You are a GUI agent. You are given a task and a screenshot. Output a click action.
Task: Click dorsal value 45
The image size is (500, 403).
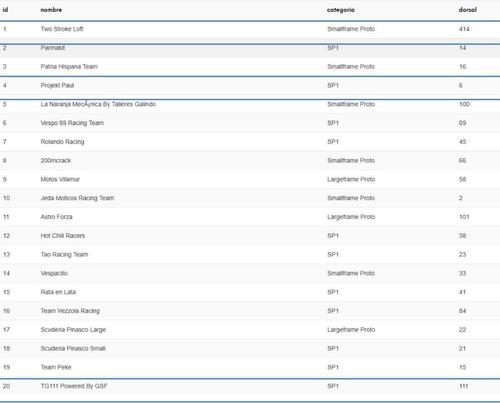(x=462, y=142)
